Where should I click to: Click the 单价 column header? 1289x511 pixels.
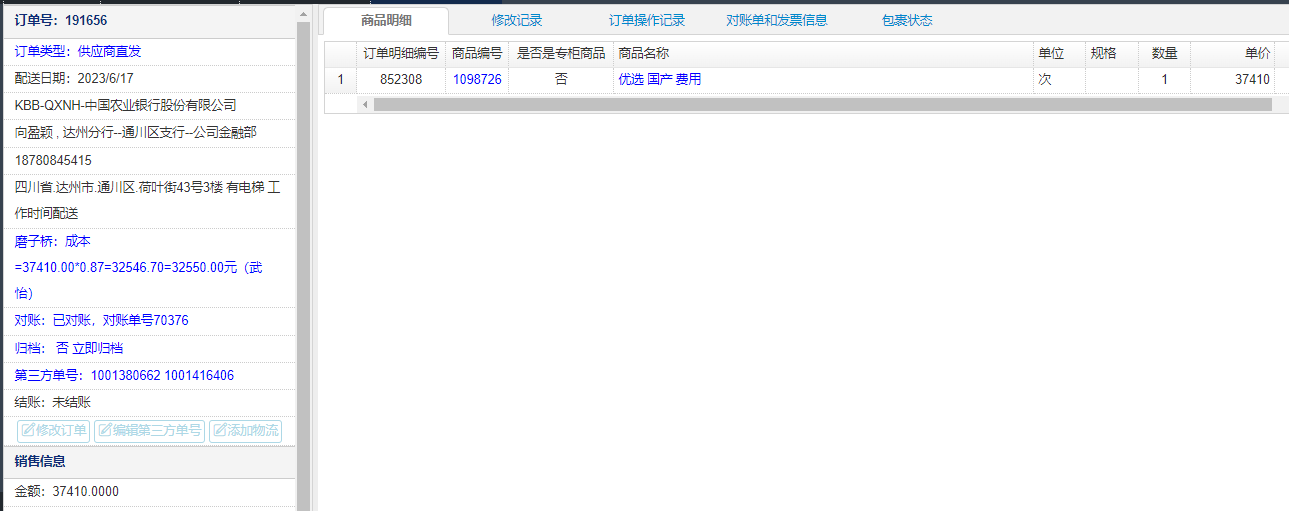(1232, 54)
